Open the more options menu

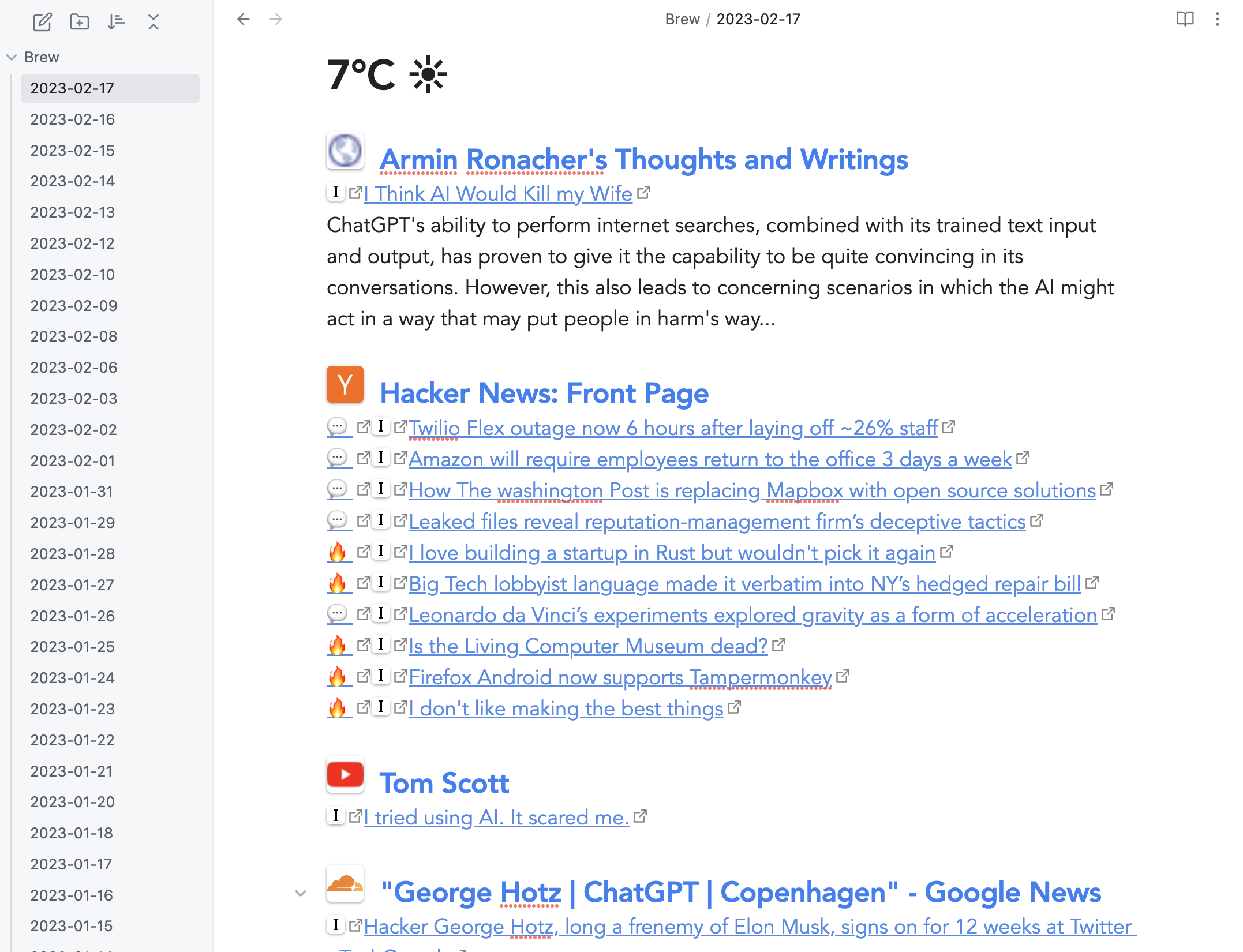click(1217, 19)
